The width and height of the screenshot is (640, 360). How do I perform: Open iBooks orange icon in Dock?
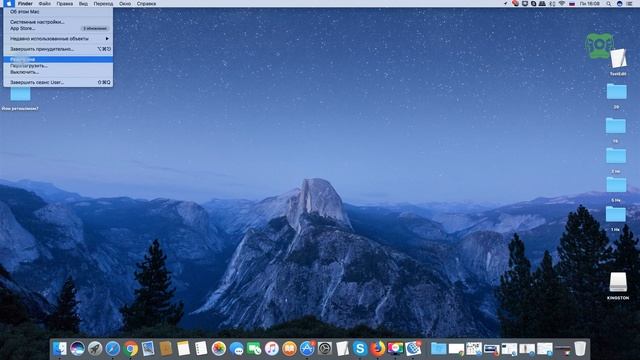pyautogui.click(x=289, y=349)
